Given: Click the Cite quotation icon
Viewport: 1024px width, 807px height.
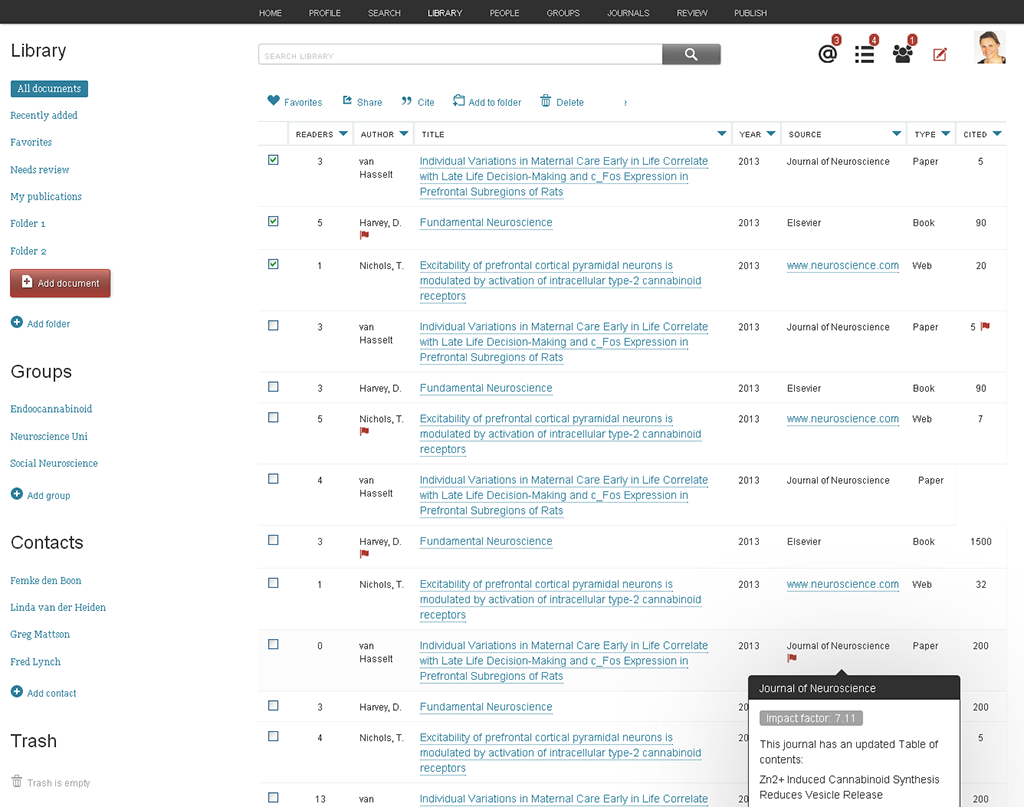Looking at the screenshot, I should (x=407, y=101).
